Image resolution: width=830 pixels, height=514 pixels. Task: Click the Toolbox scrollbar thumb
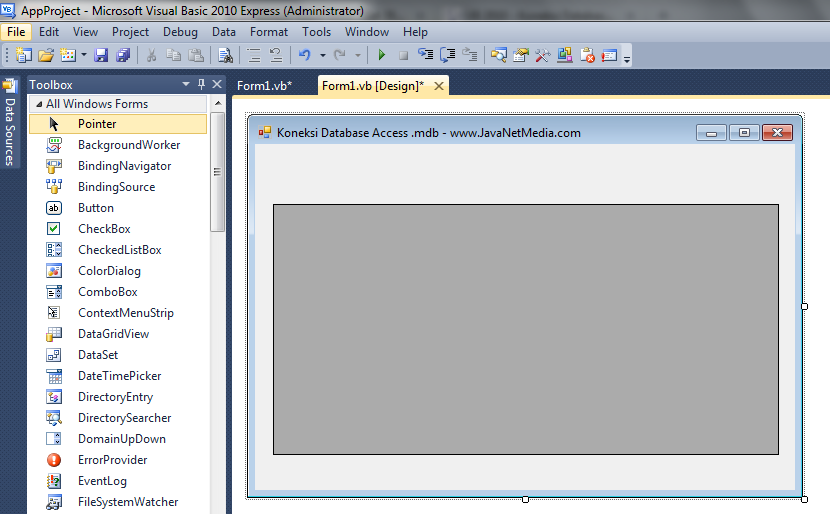pos(218,172)
